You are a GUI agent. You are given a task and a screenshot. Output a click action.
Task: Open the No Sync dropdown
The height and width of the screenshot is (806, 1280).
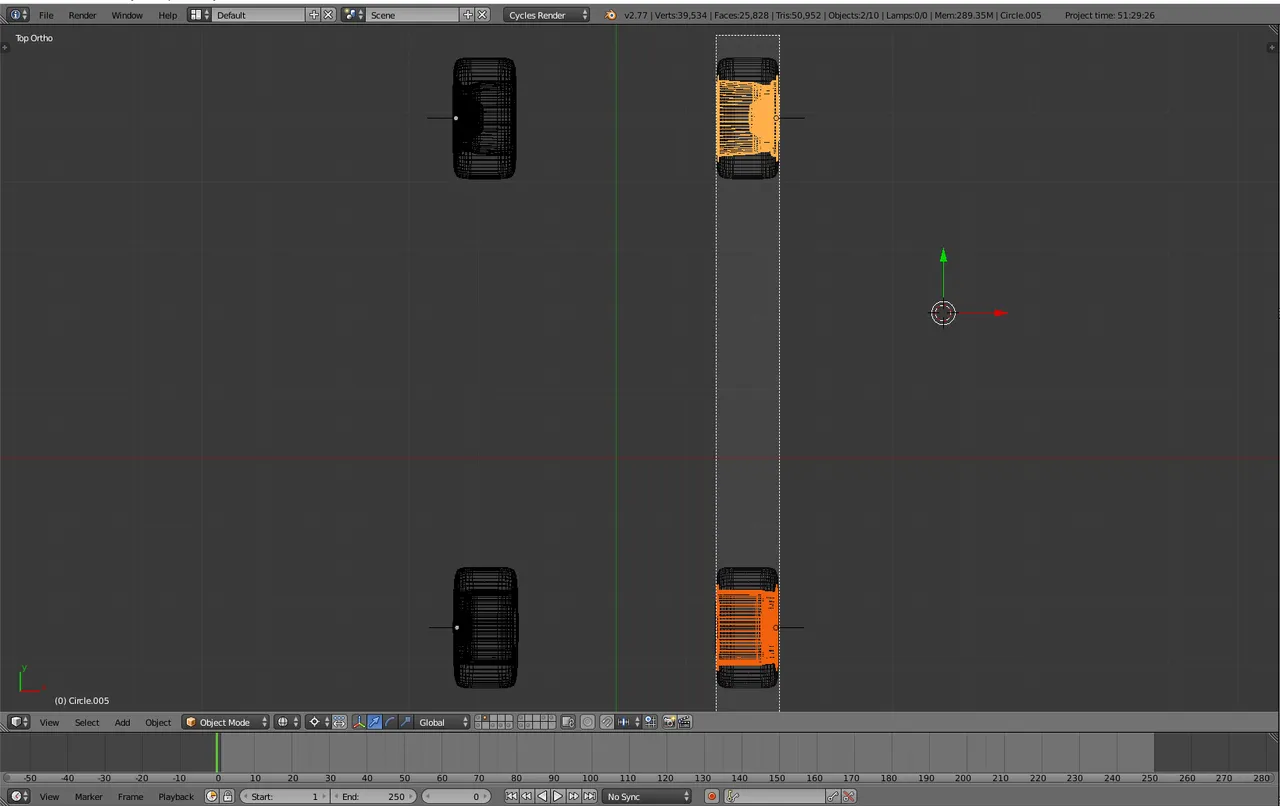point(647,796)
